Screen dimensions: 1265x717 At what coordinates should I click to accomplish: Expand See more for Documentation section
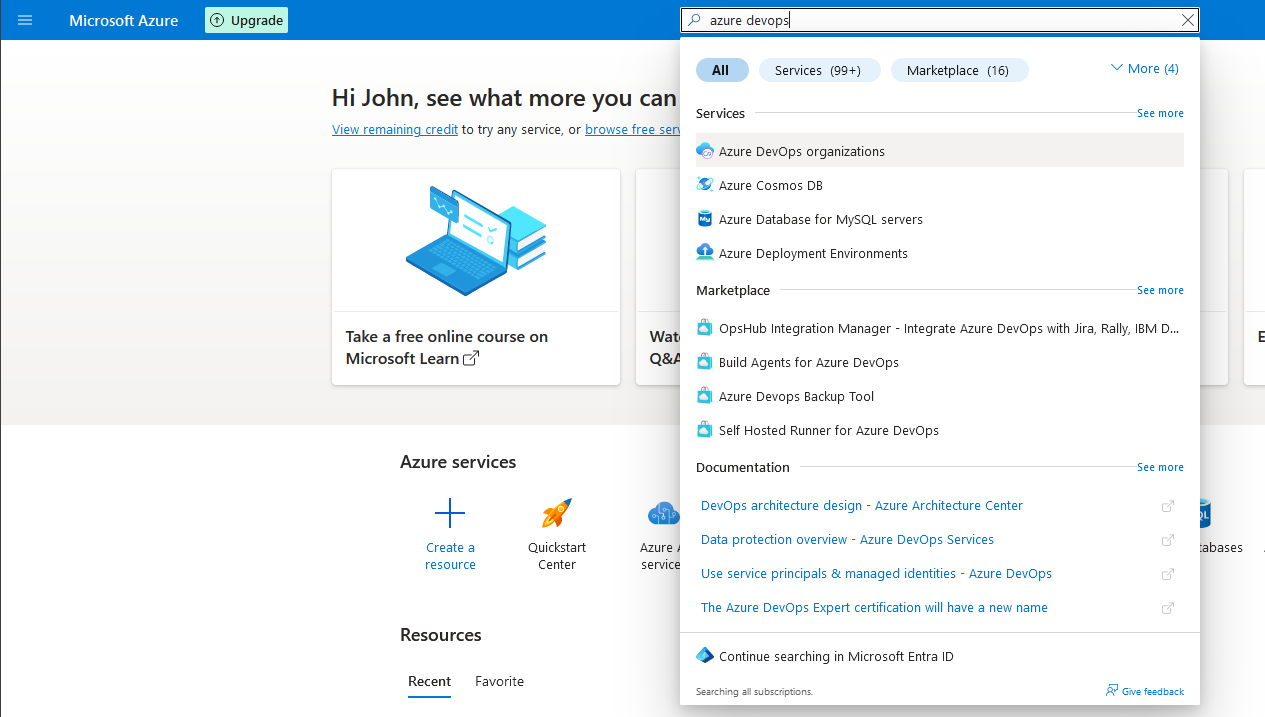[x=1160, y=467]
